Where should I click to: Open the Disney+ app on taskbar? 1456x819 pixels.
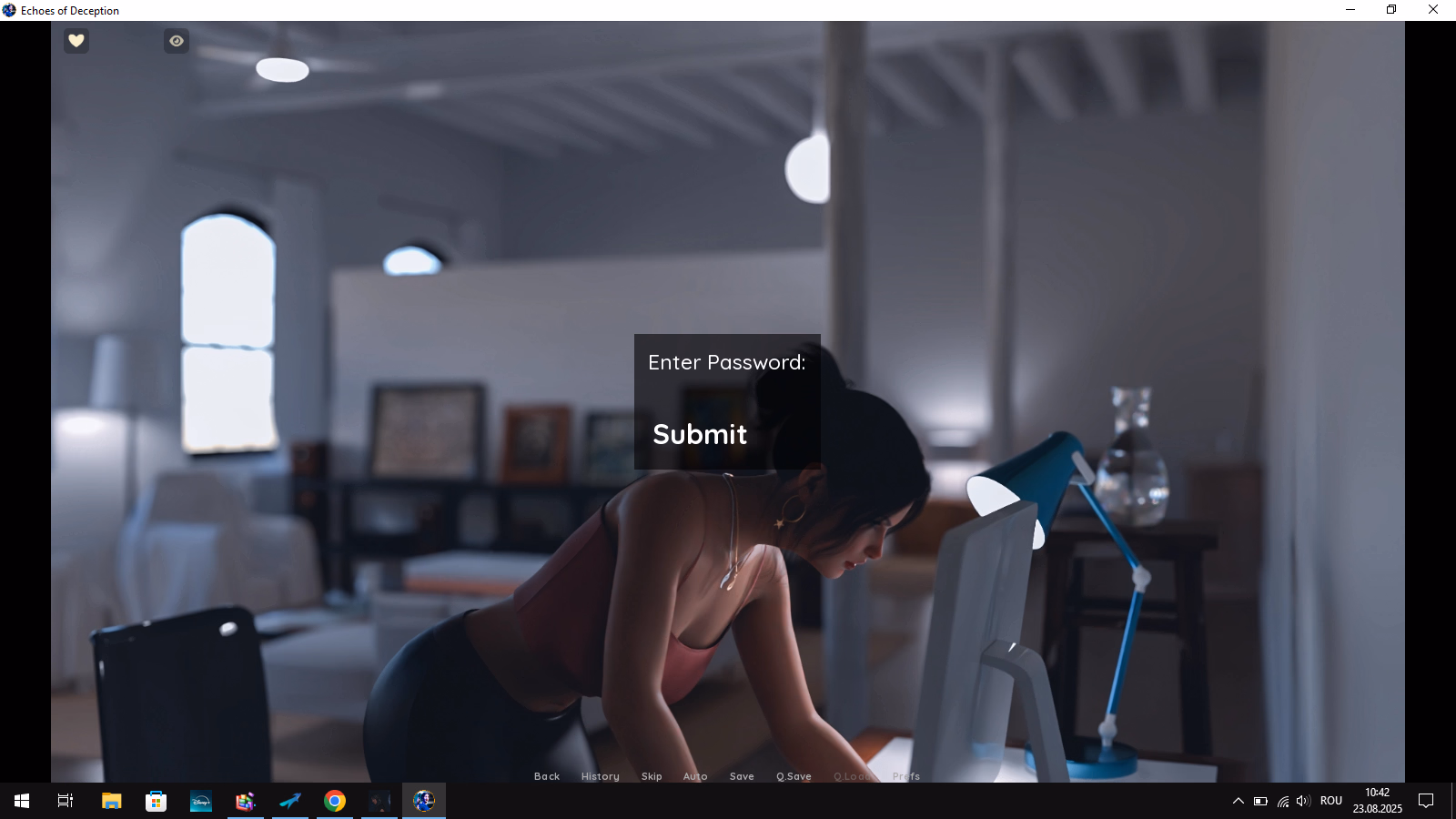pos(200,801)
